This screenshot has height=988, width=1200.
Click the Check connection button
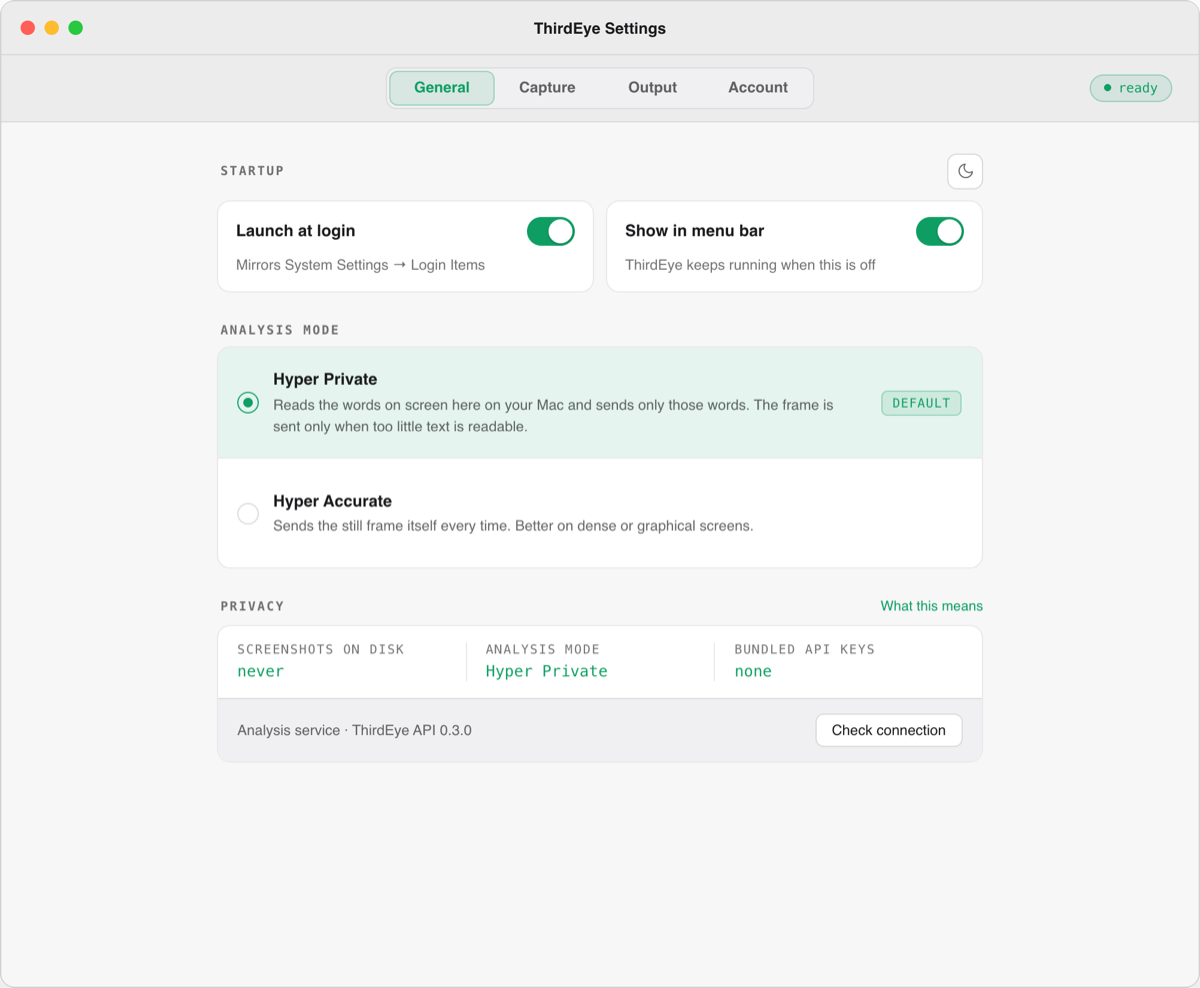pos(889,730)
